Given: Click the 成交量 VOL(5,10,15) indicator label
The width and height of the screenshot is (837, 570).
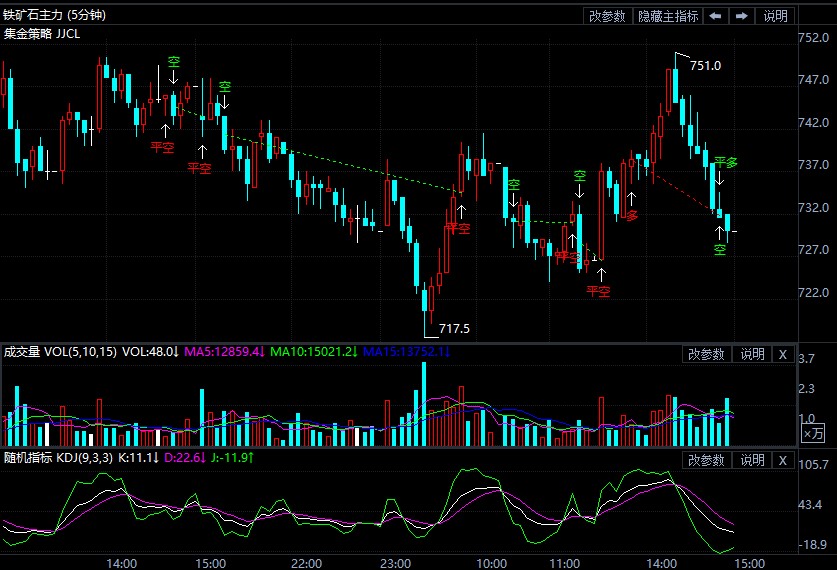Looking at the screenshot, I should pyautogui.click(x=60, y=352).
